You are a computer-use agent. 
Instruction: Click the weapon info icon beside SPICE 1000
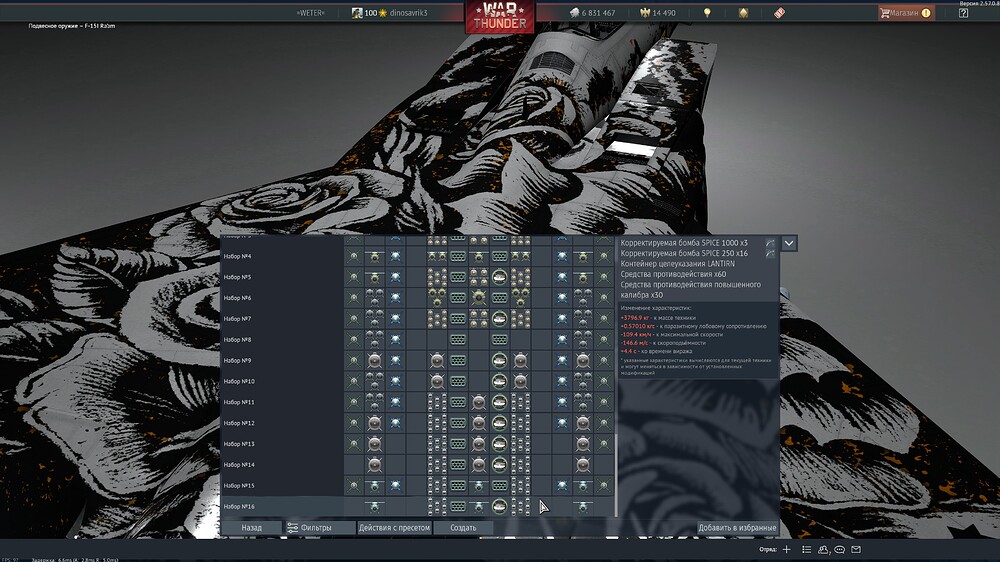click(x=770, y=243)
